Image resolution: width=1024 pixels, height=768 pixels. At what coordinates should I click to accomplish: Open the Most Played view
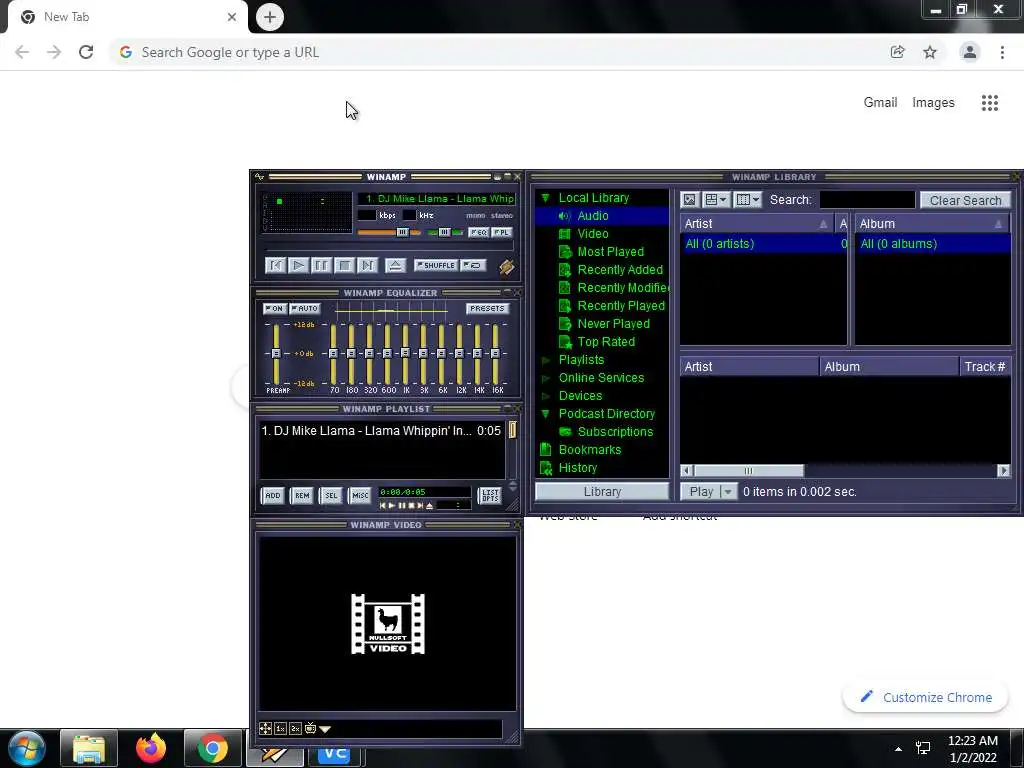[x=610, y=252]
